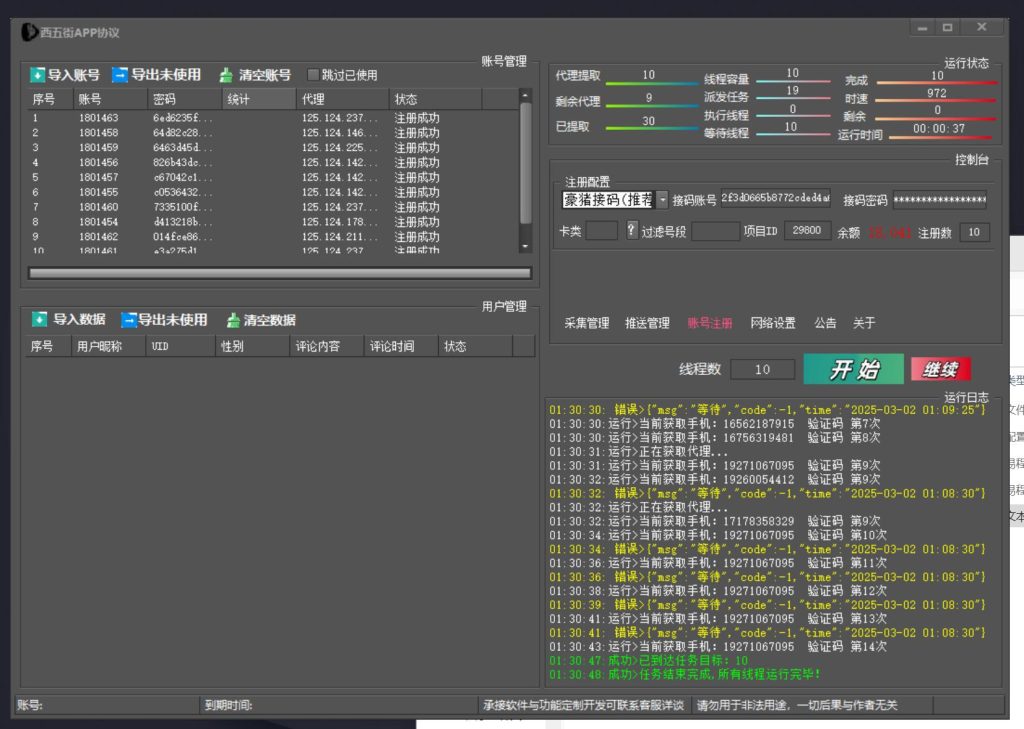Select the 推送管理 tab
The image size is (1024, 729).
pos(647,323)
